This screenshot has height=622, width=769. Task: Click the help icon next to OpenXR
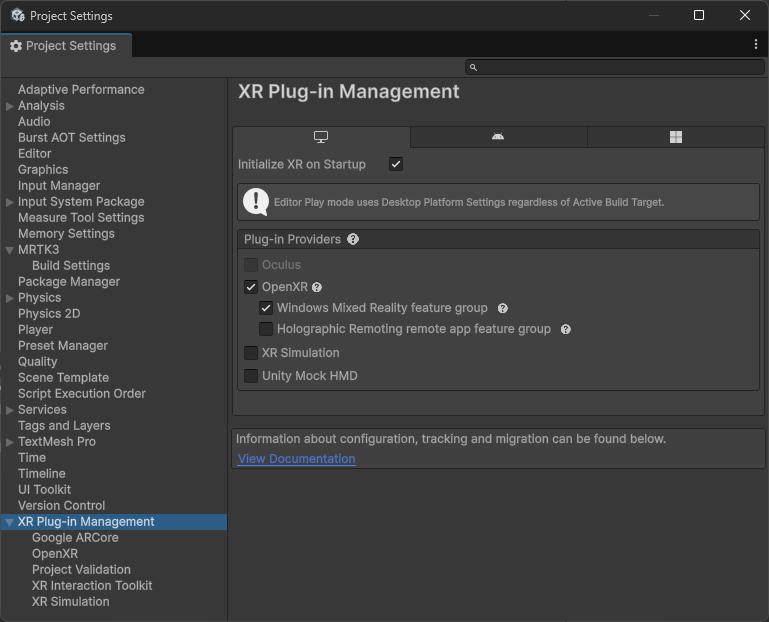tap(317, 288)
